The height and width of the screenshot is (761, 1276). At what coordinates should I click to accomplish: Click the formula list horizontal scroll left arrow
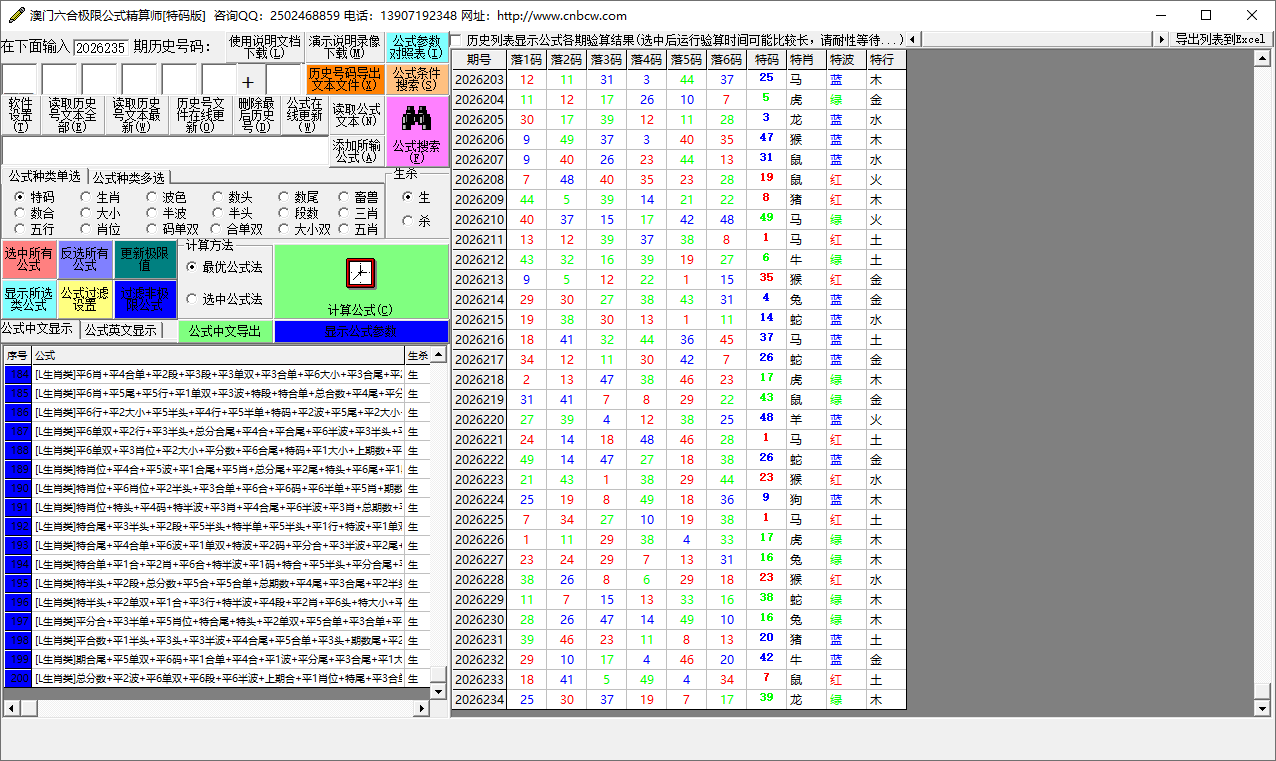click(10, 708)
